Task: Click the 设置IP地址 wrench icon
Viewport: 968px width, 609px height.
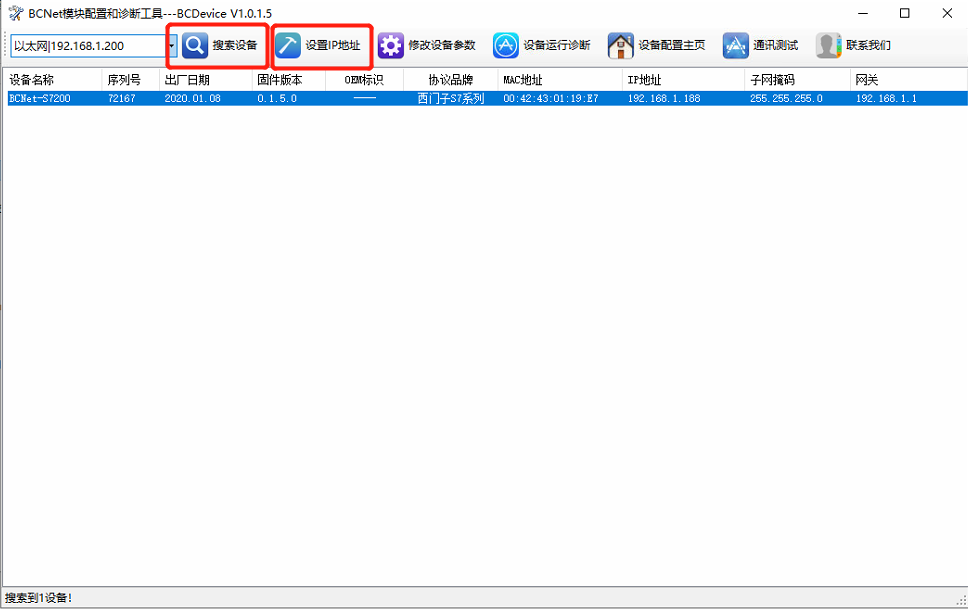Action: pyautogui.click(x=288, y=46)
